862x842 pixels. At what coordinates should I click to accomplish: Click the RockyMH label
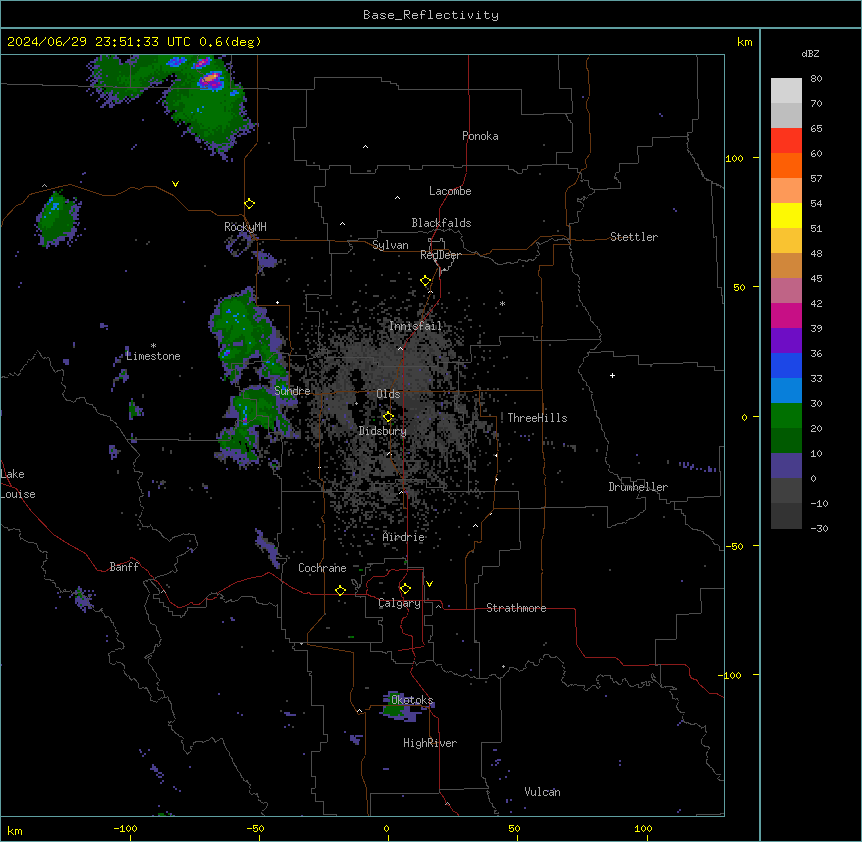coord(245,226)
